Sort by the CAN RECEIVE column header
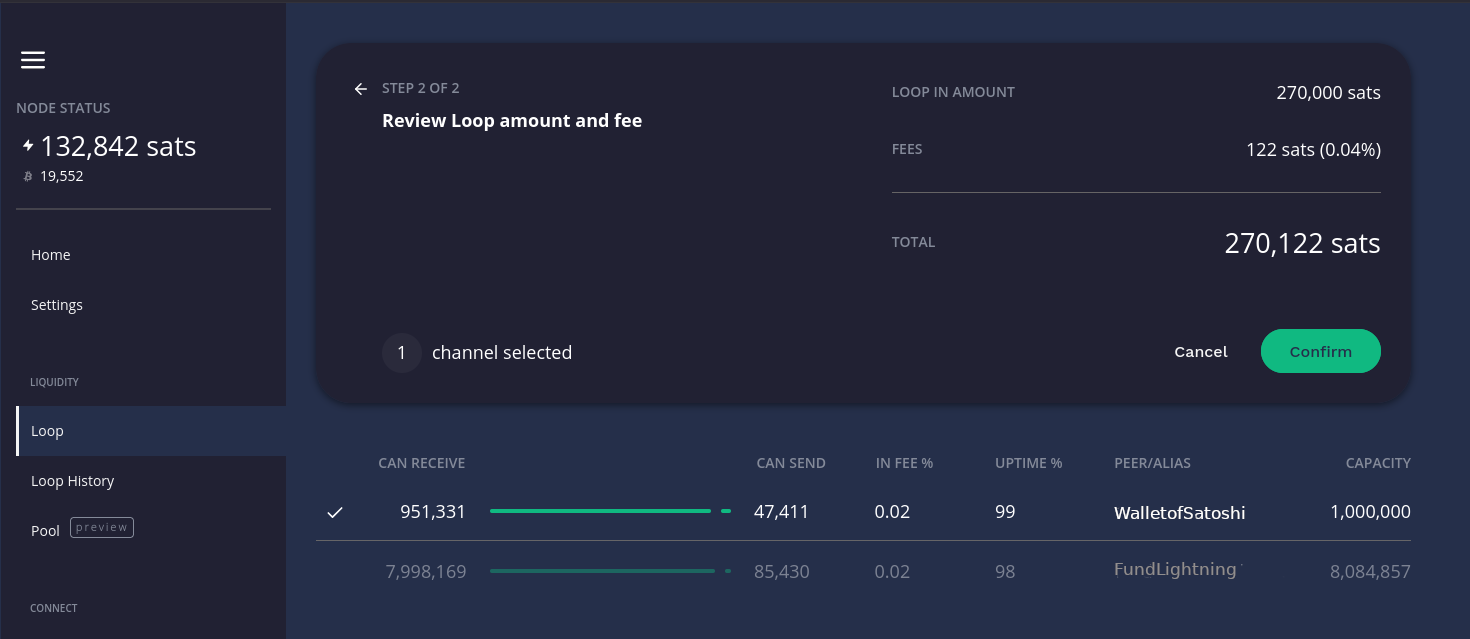 point(421,462)
